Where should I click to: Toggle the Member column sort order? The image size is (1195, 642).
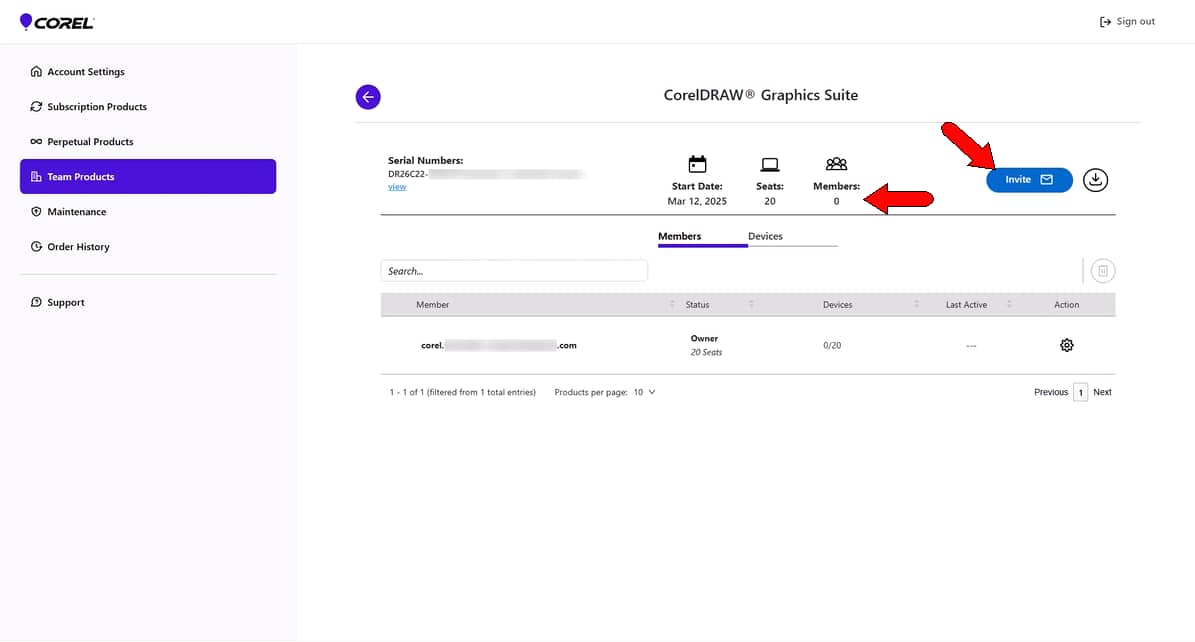click(672, 304)
